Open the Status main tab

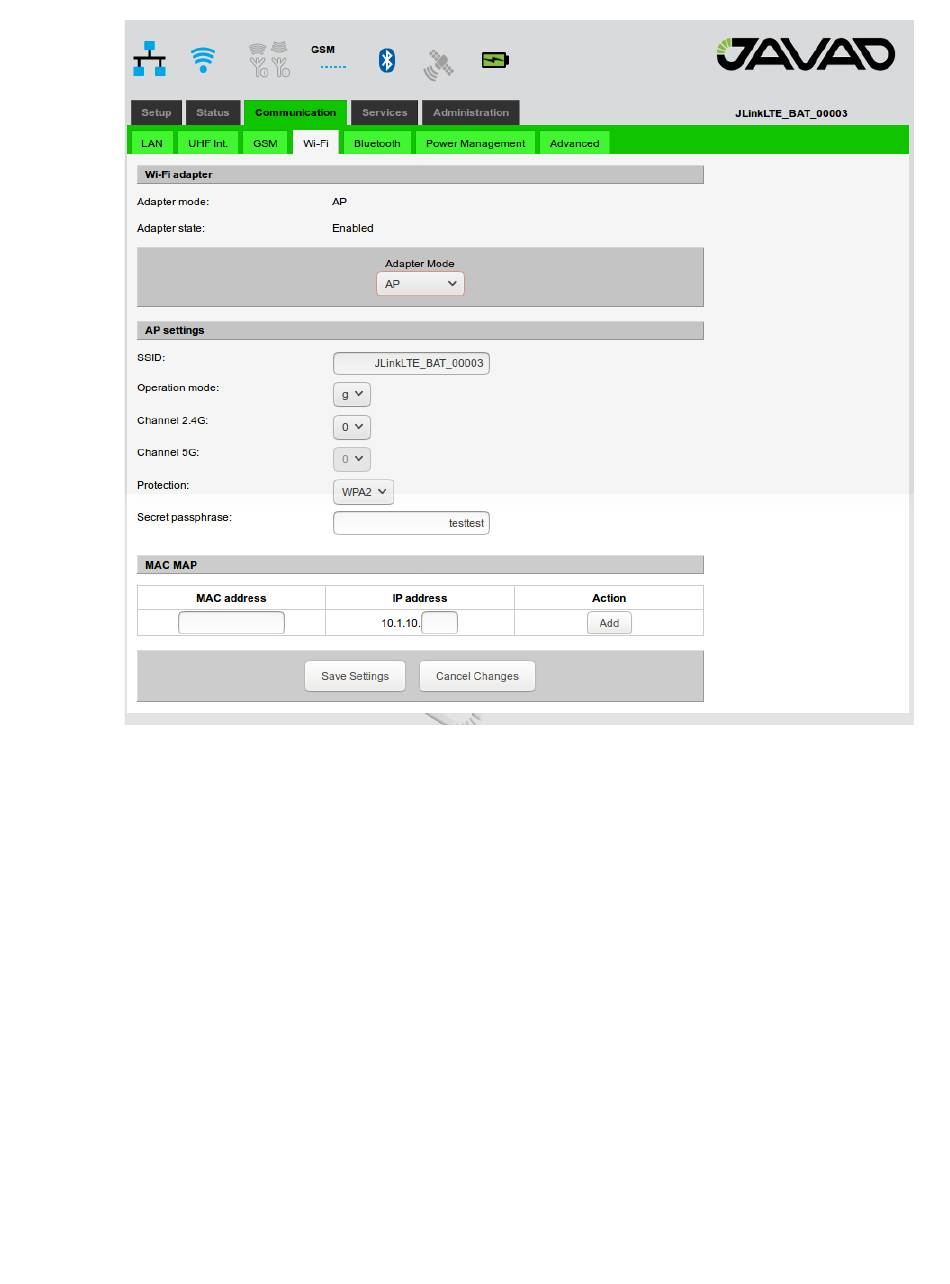click(213, 113)
